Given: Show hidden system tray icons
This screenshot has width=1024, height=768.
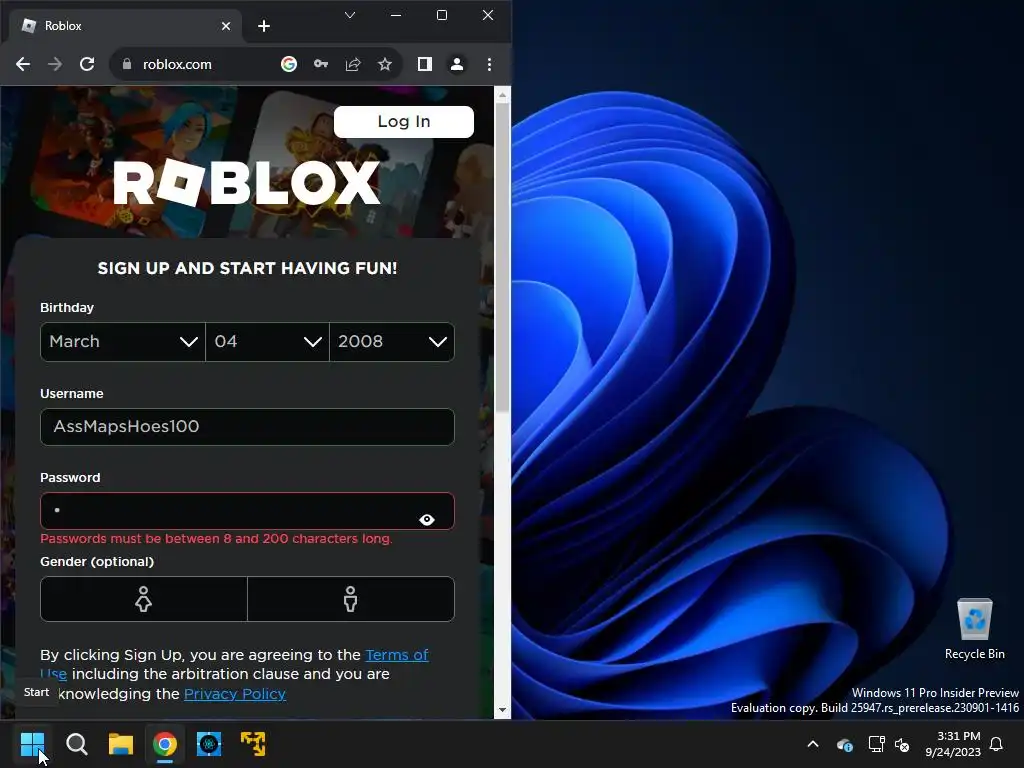Looking at the screenshot, I should (813, 744).
